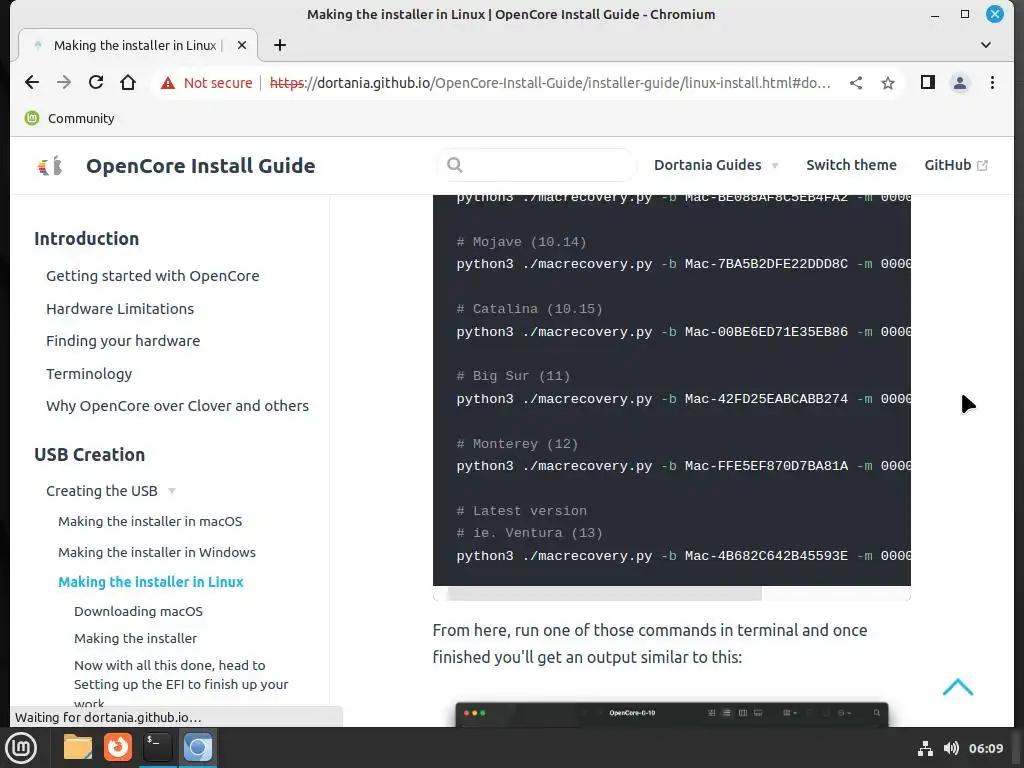Image resolution: width=1024 pixels, height=768 pixels.
Task: Open Making the installer in macOS
Action: pyautogui.click(x=150, y=521)
